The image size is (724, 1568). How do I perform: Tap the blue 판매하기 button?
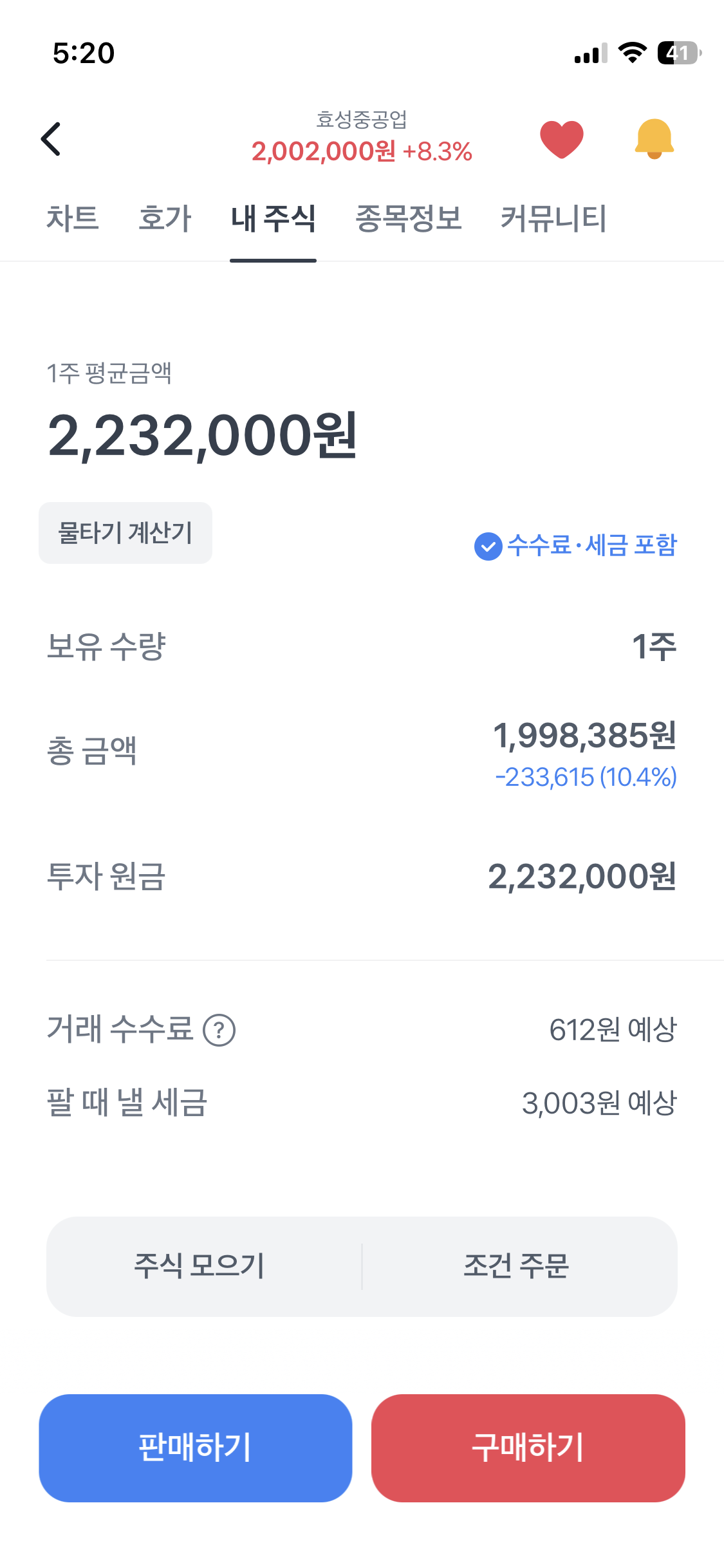tap(196, 1448)
